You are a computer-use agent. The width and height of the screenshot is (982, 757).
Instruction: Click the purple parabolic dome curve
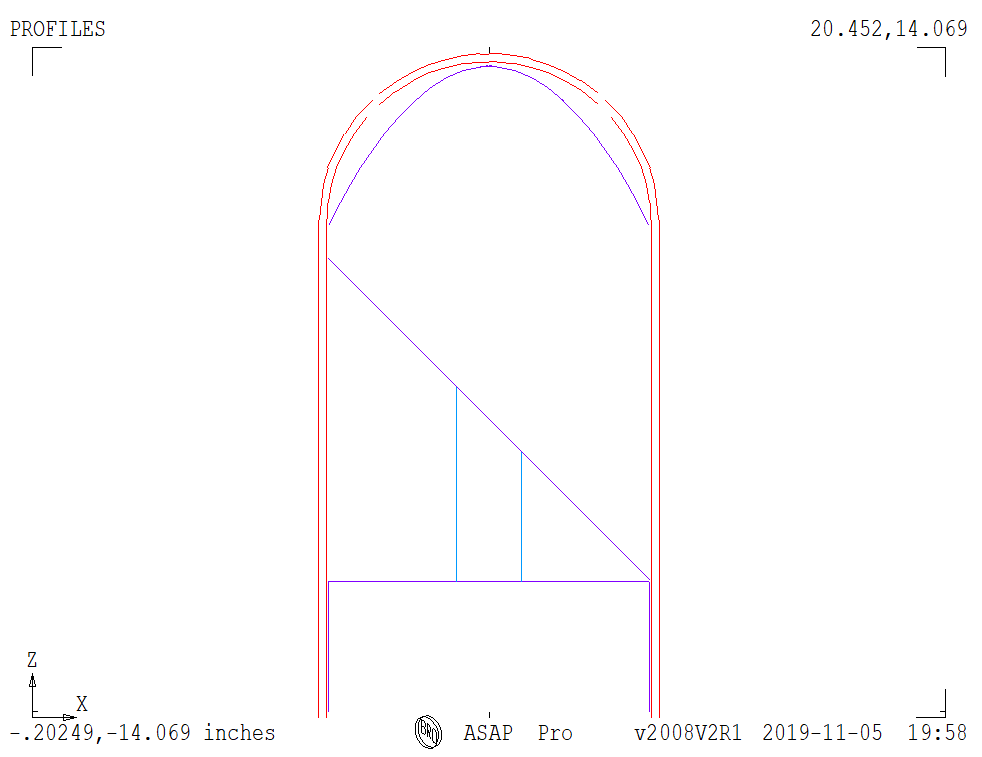(489, 66)
